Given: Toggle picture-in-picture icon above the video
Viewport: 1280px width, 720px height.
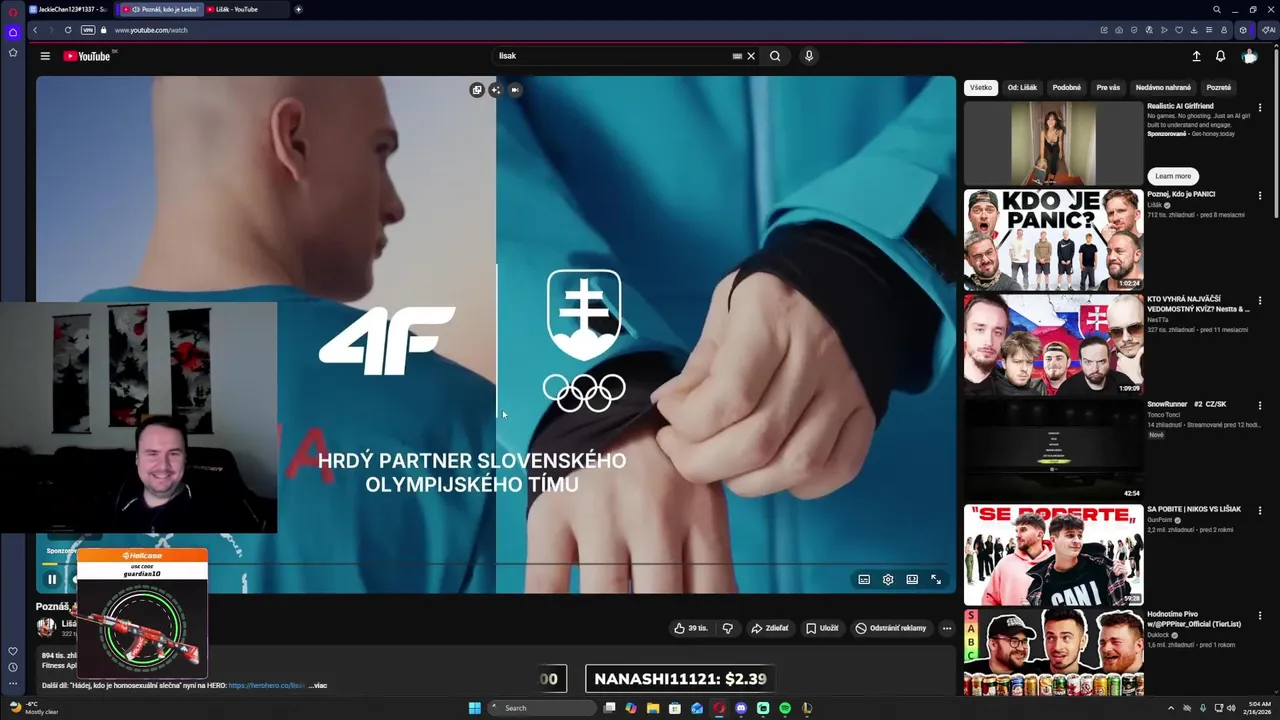Looking at the screenshot, I should tap(477, 90).
